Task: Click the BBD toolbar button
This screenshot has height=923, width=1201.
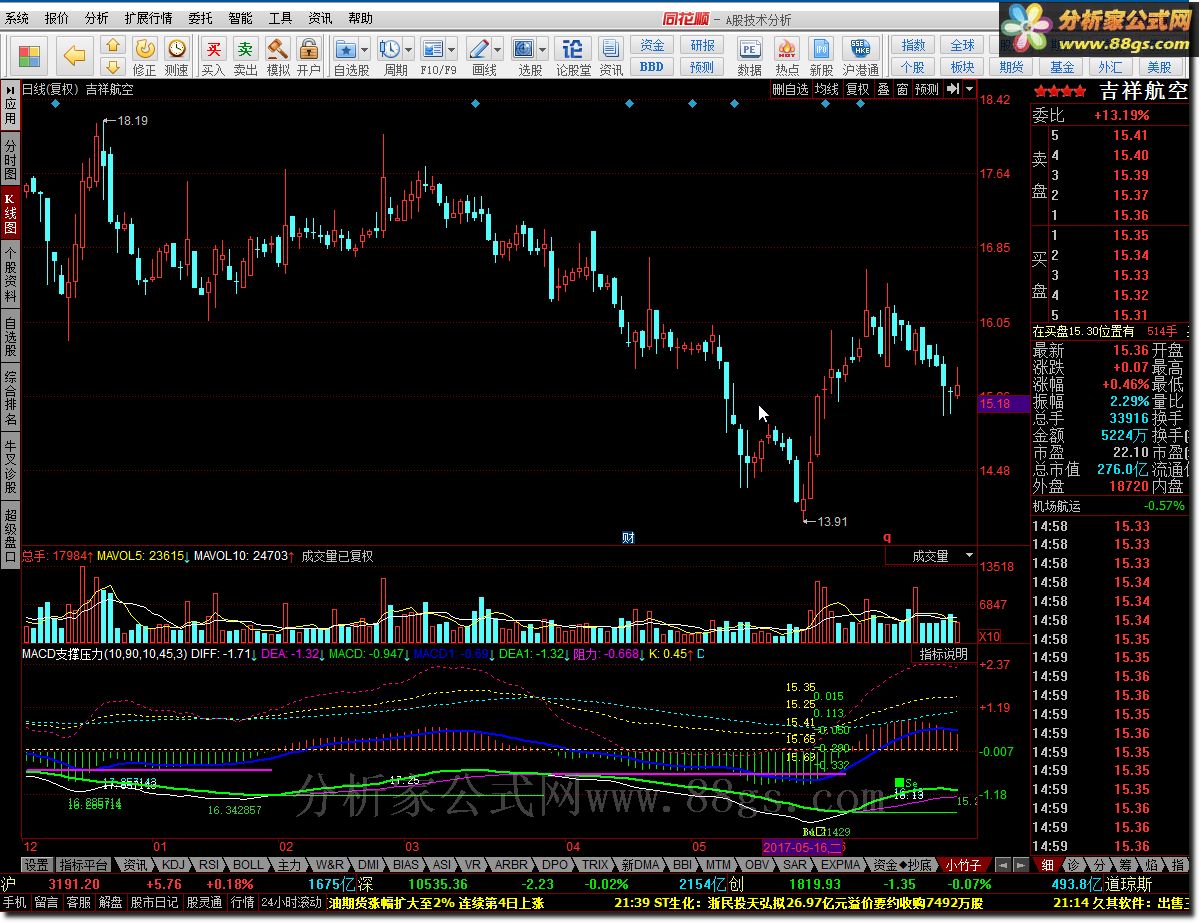Action: pyautogui.click(x=652, y=67)
